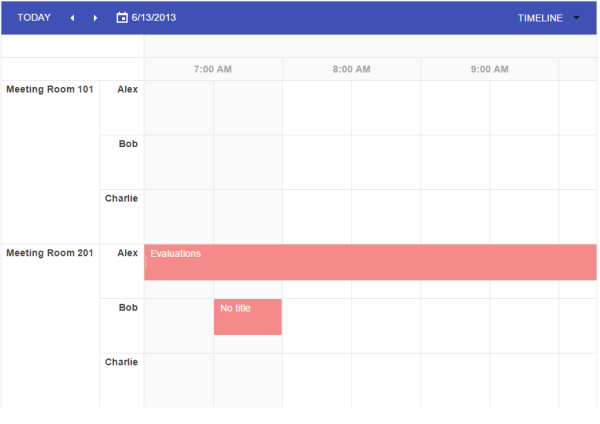Click the 9:00 AM slot for Room 201 Charlie

[x=455, y=380]
